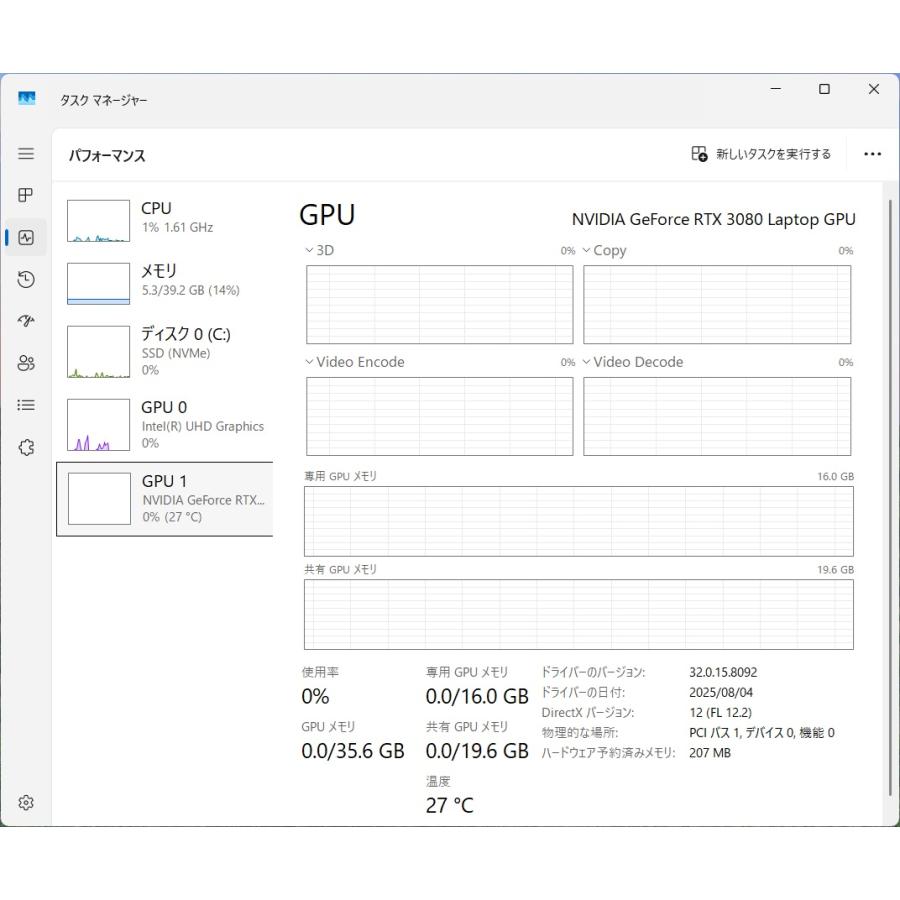Select GPU 0 Intel UHD Graphics

[x=165, y=425]
